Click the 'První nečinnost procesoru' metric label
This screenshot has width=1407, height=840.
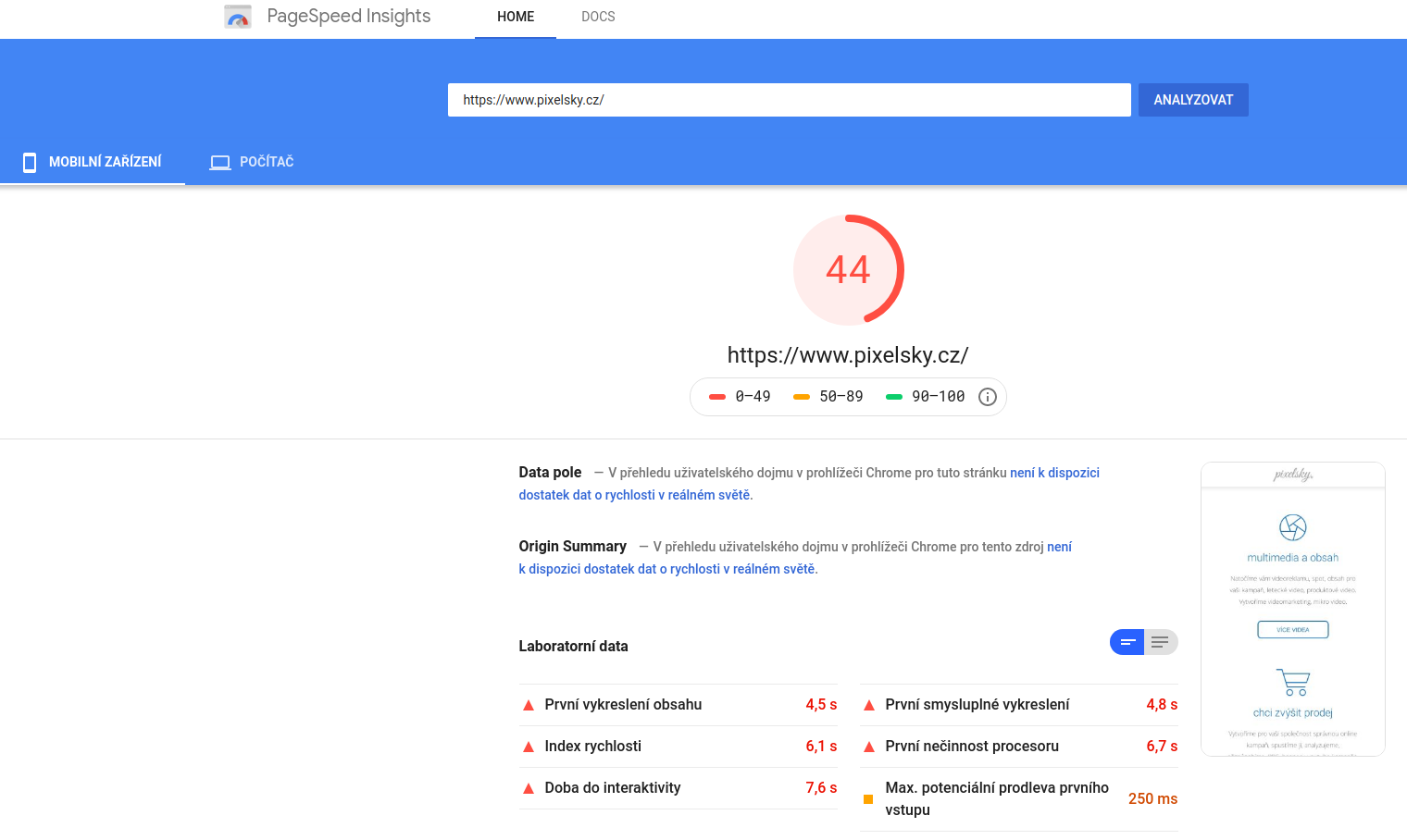click(972, 747)
